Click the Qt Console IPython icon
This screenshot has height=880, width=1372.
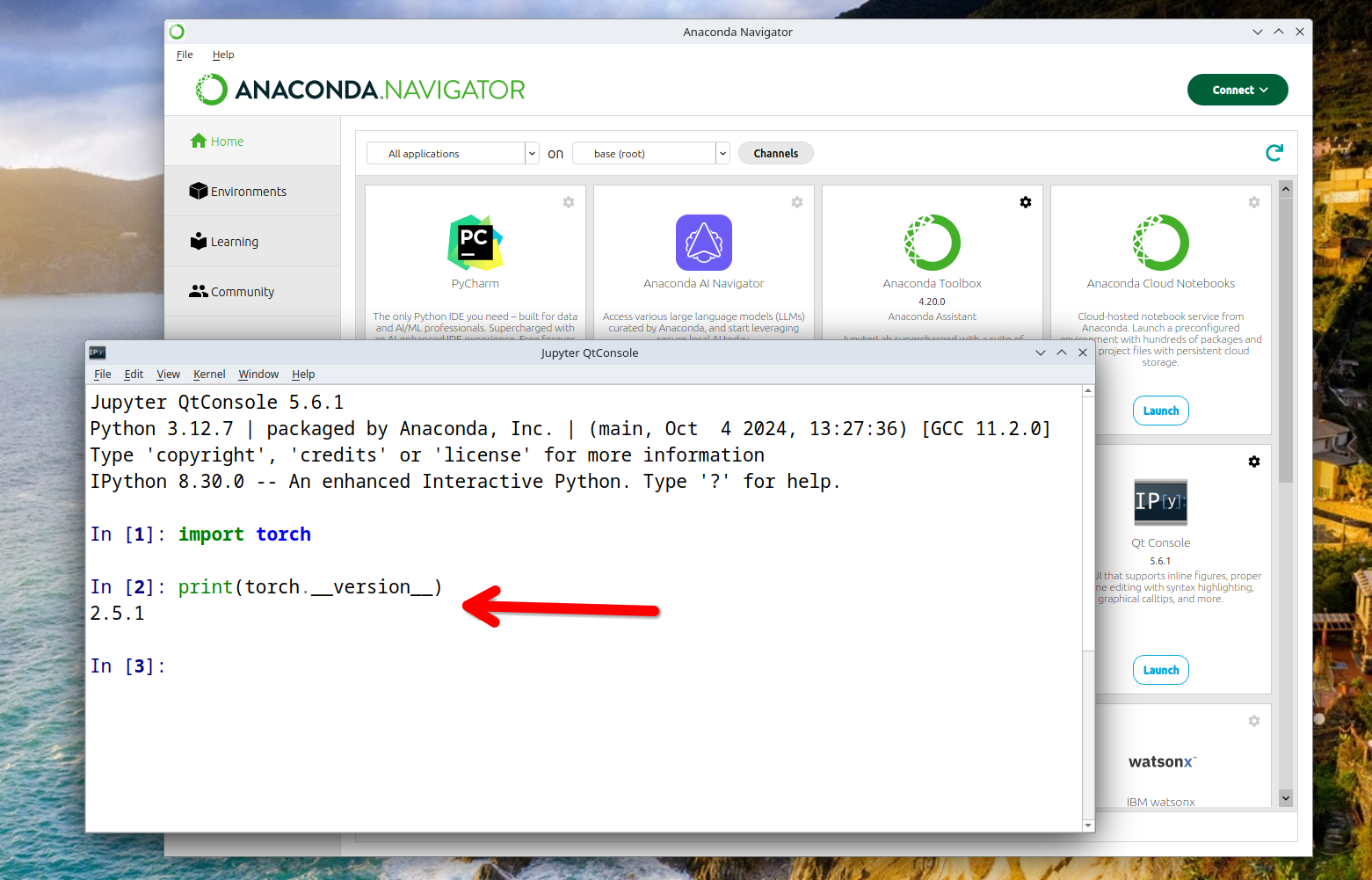coord(1161,502)
